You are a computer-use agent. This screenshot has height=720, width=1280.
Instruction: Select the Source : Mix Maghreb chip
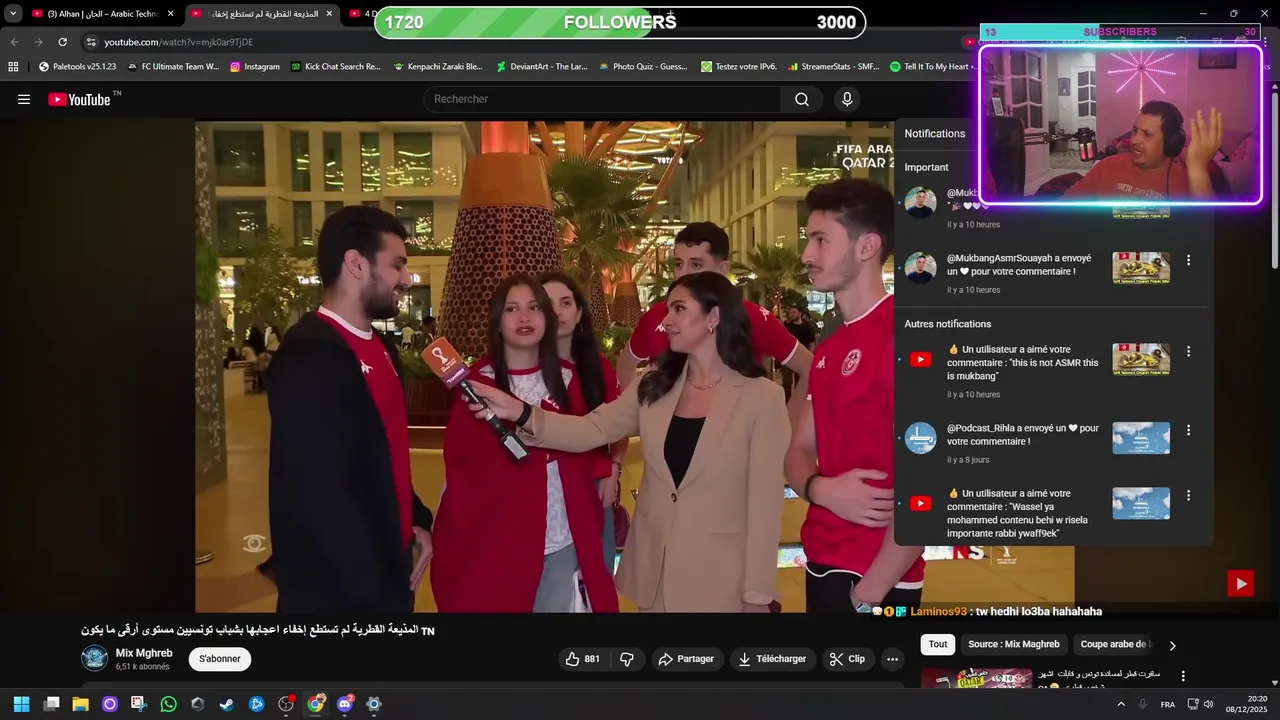(x=1014, y=644)
